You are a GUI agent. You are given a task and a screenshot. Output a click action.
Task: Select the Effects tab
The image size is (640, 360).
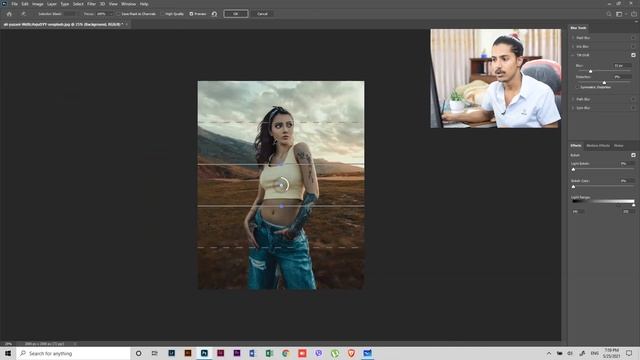[576, 146]
